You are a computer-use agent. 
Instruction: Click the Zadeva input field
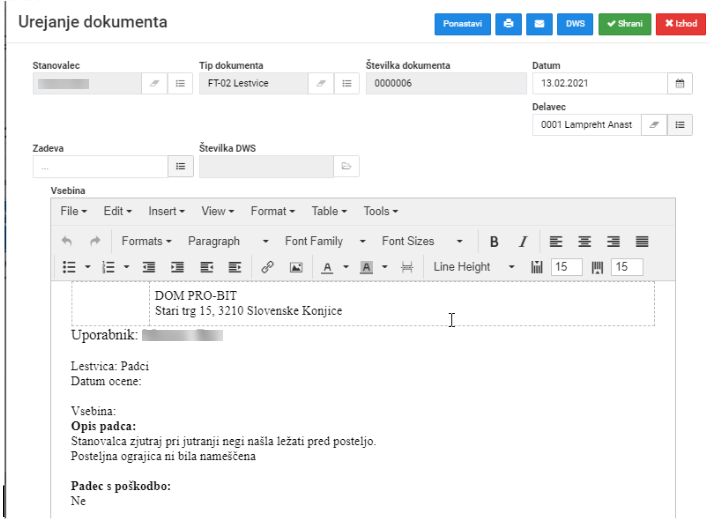point(100,167)
